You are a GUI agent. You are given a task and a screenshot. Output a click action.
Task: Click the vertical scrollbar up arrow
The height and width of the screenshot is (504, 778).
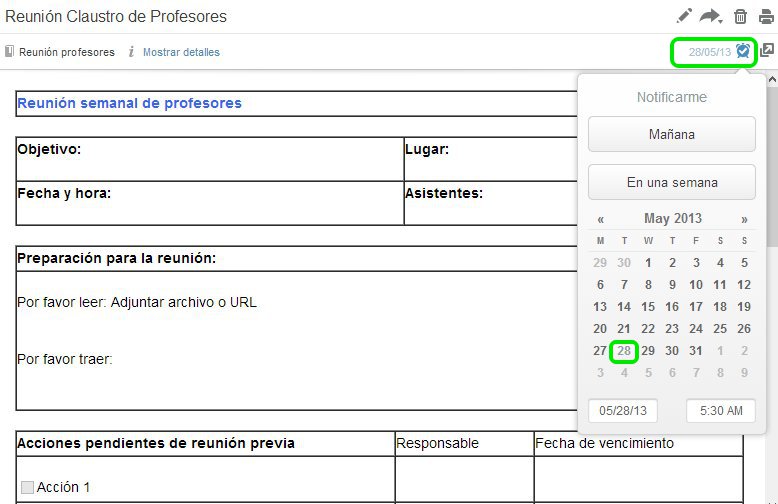(x=772, y=79)
